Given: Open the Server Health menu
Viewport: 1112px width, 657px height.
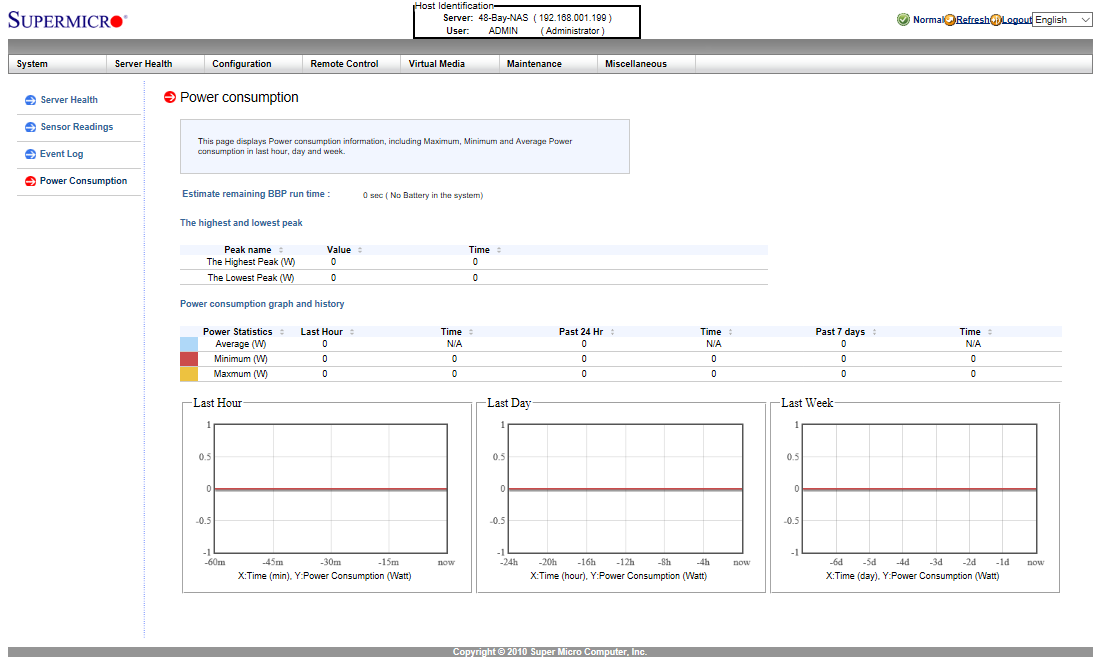Looking at the screenshot, I should click(x=155, y=64).
